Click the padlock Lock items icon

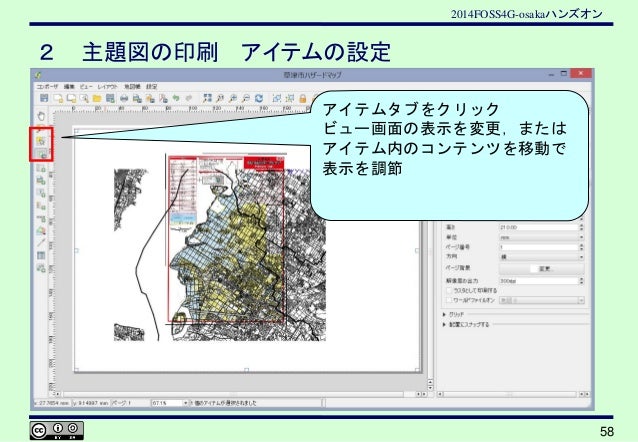click(303, 98)
